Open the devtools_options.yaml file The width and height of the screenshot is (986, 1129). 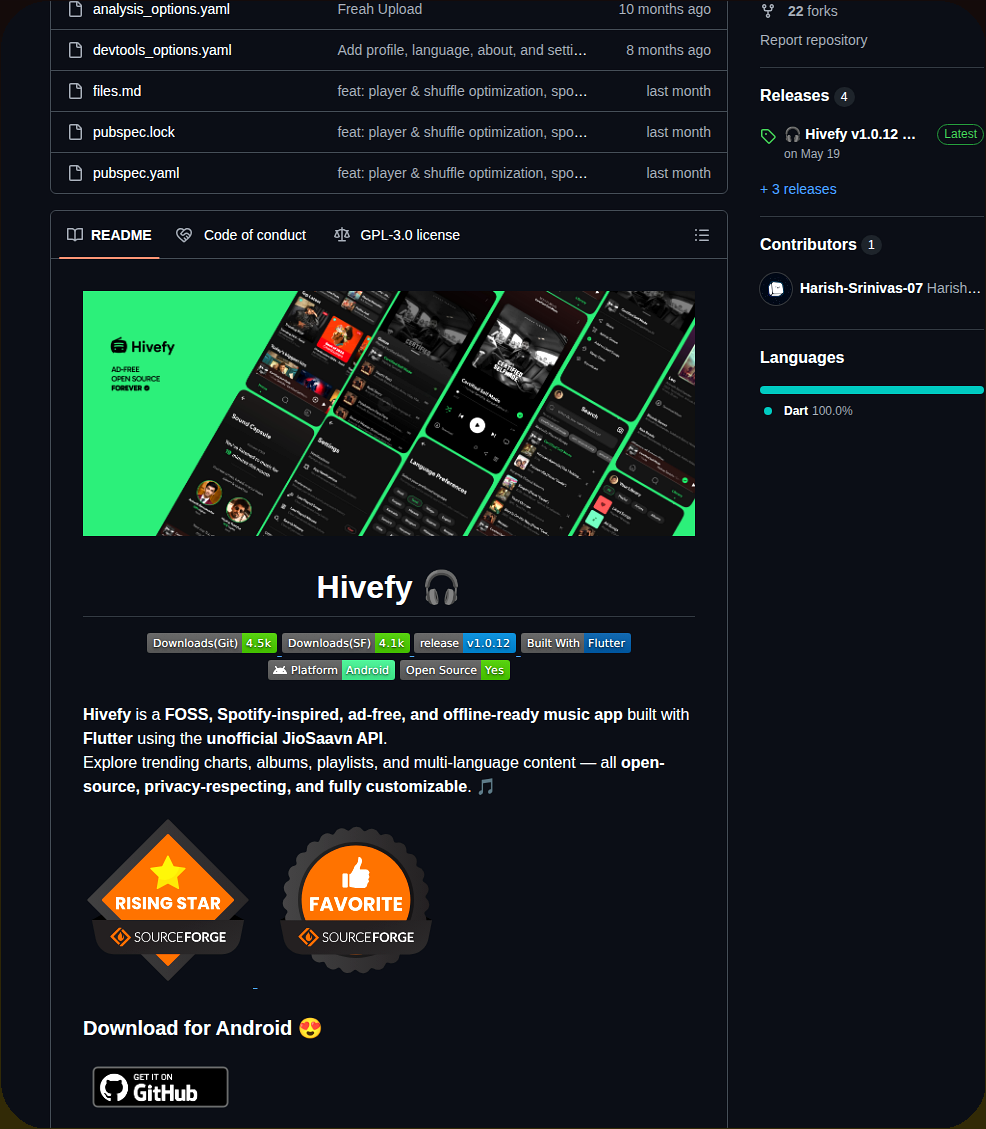pyautogui.click(x=162, y=50)
